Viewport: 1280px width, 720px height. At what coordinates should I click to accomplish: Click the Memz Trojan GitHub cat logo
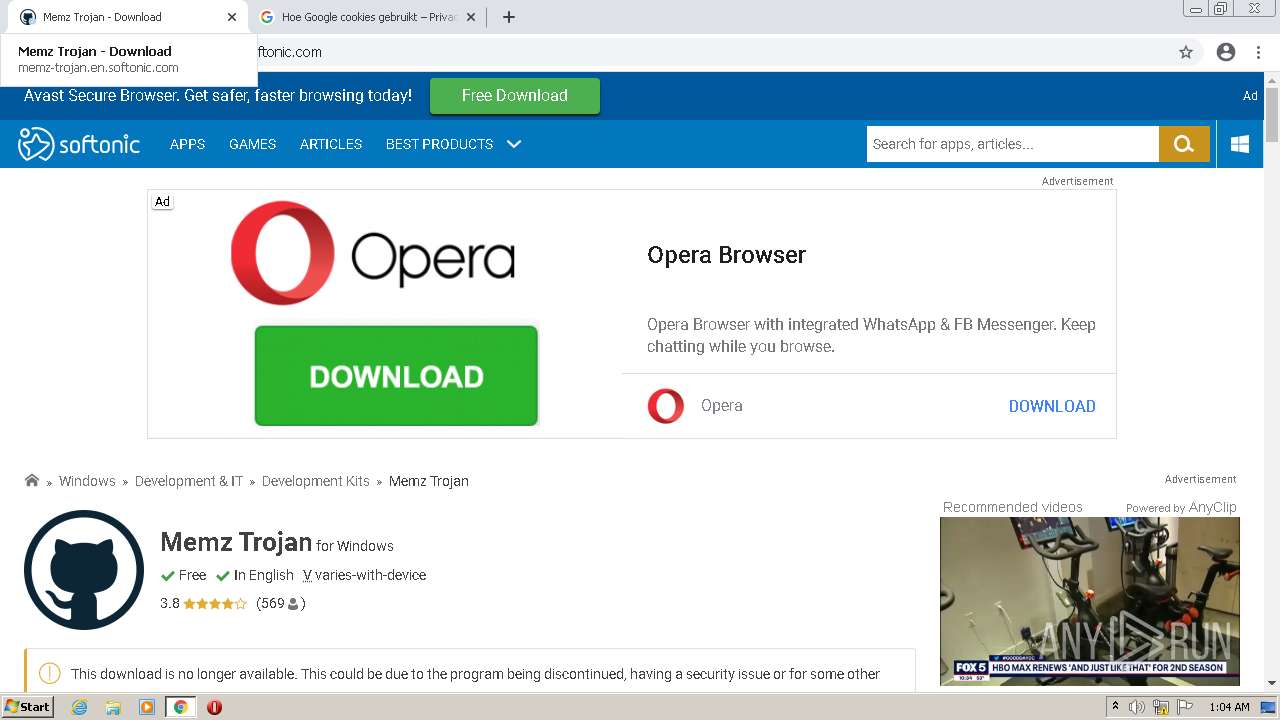[84, 570]
